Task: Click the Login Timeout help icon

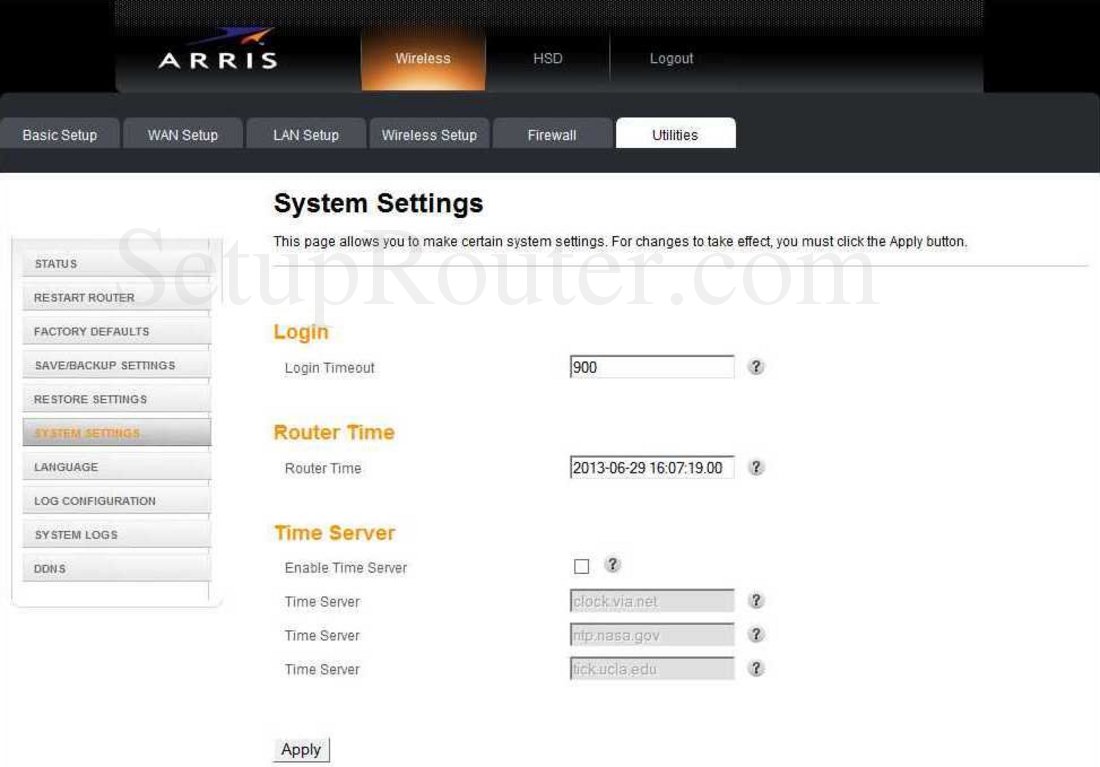Action: pyautogui.click(x=757, y=367)
